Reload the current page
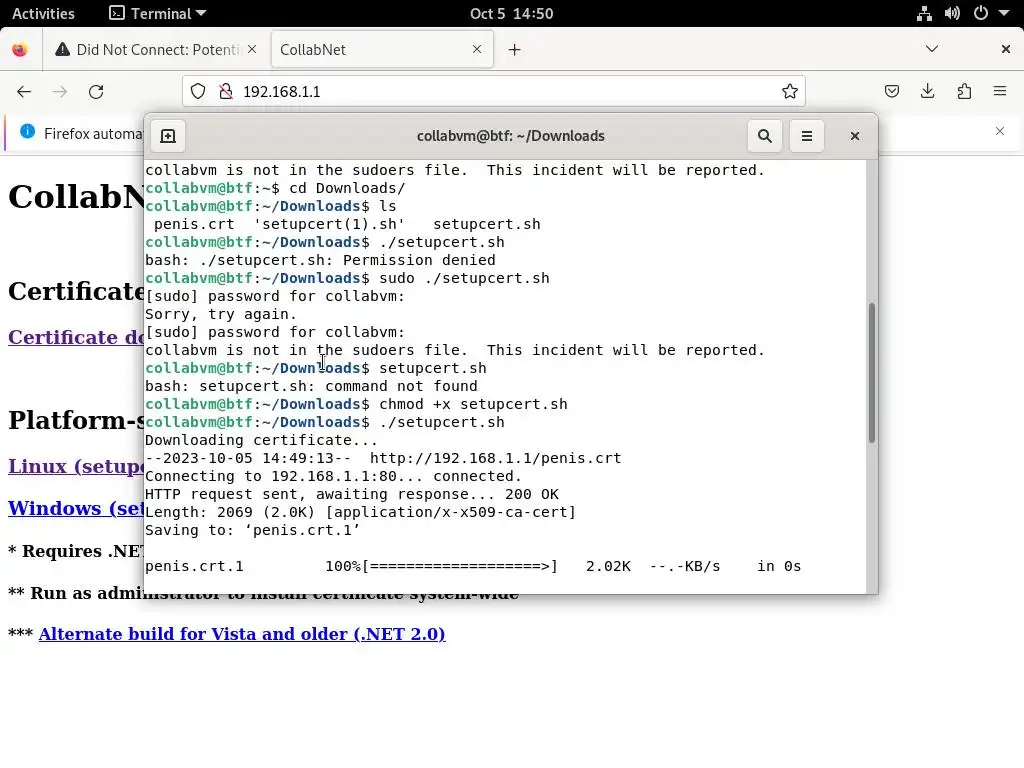The height and width of the screenshot is (768, 1024). click(x=96, y=91)
